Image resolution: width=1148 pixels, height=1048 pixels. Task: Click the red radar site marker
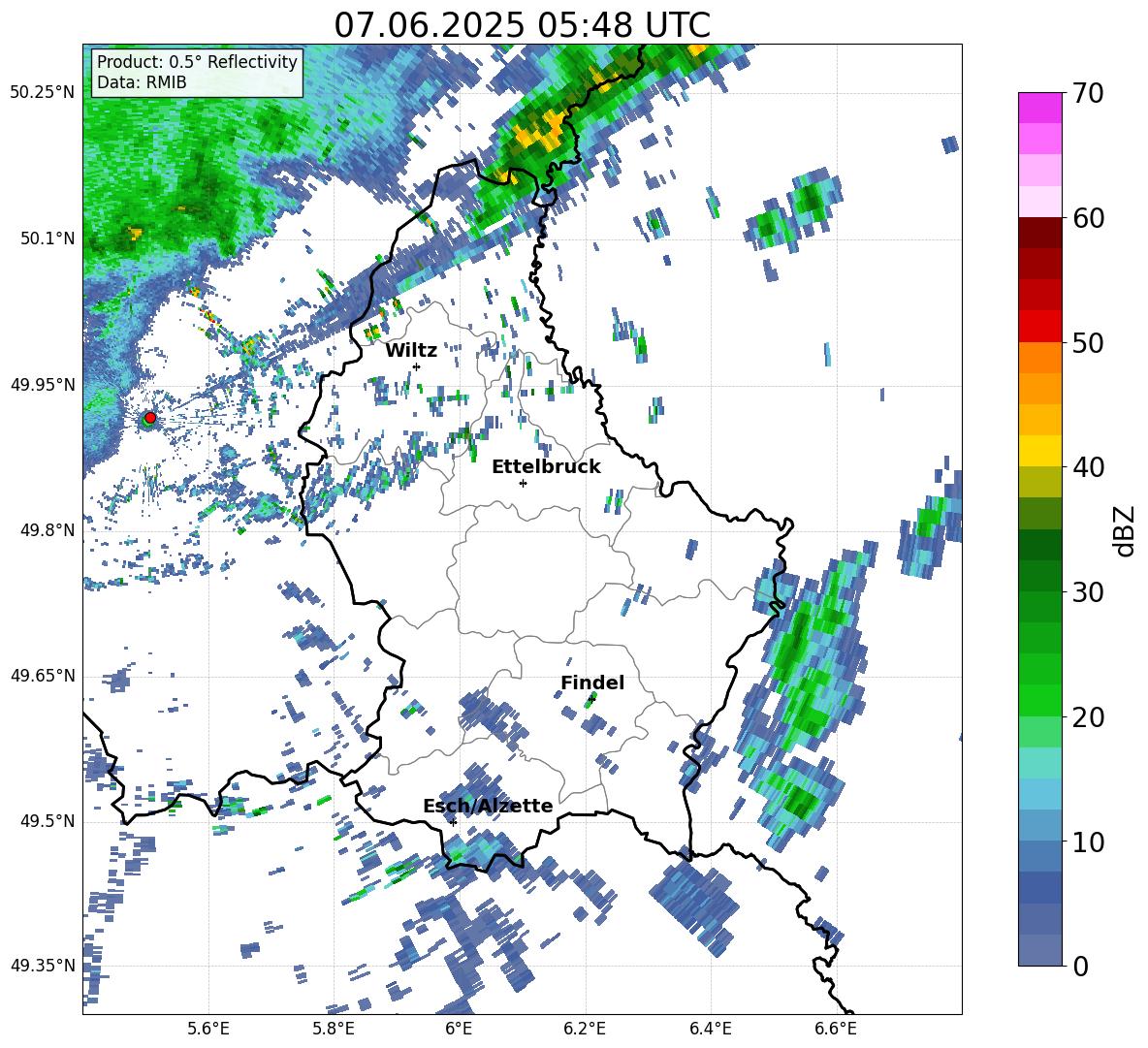[150, 417]
